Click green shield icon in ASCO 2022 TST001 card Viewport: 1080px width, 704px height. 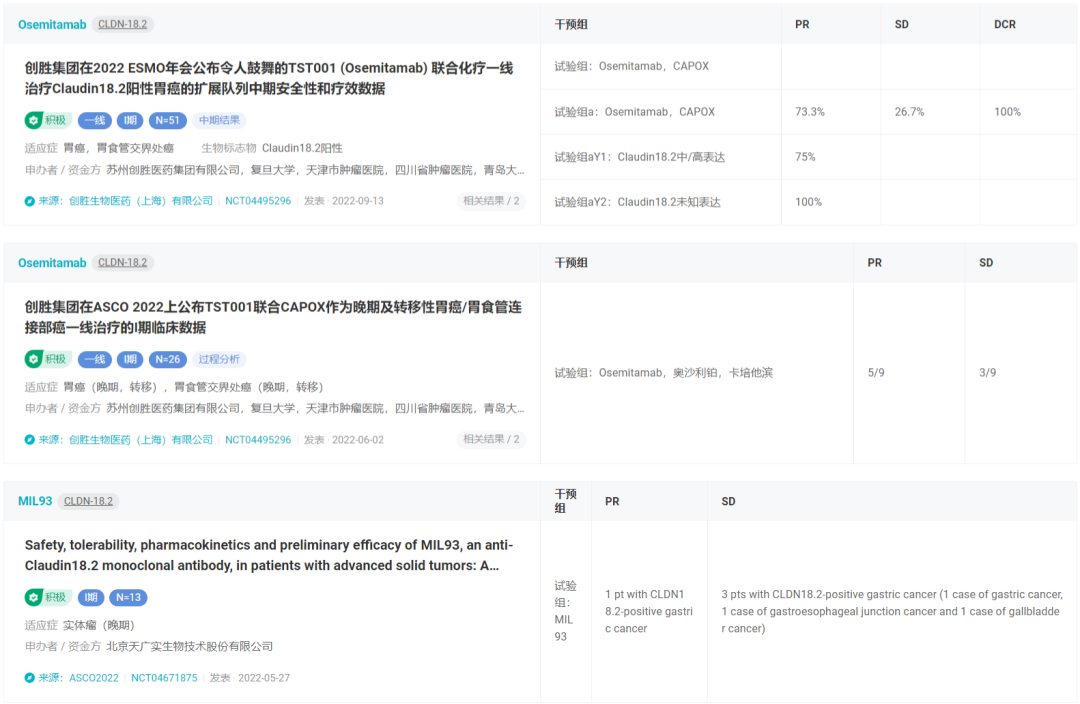point(34,359)
